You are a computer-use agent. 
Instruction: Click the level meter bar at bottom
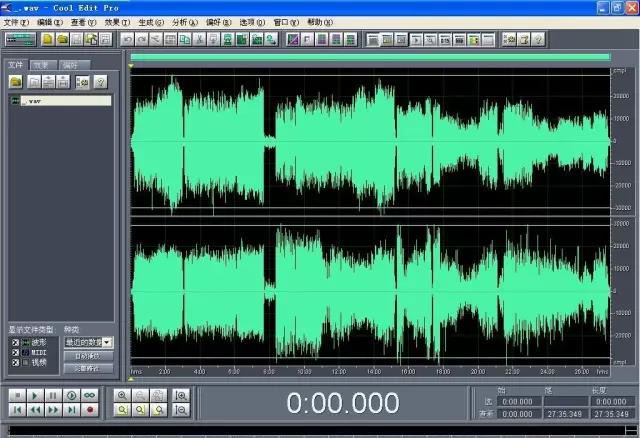(x=316, y=431)
